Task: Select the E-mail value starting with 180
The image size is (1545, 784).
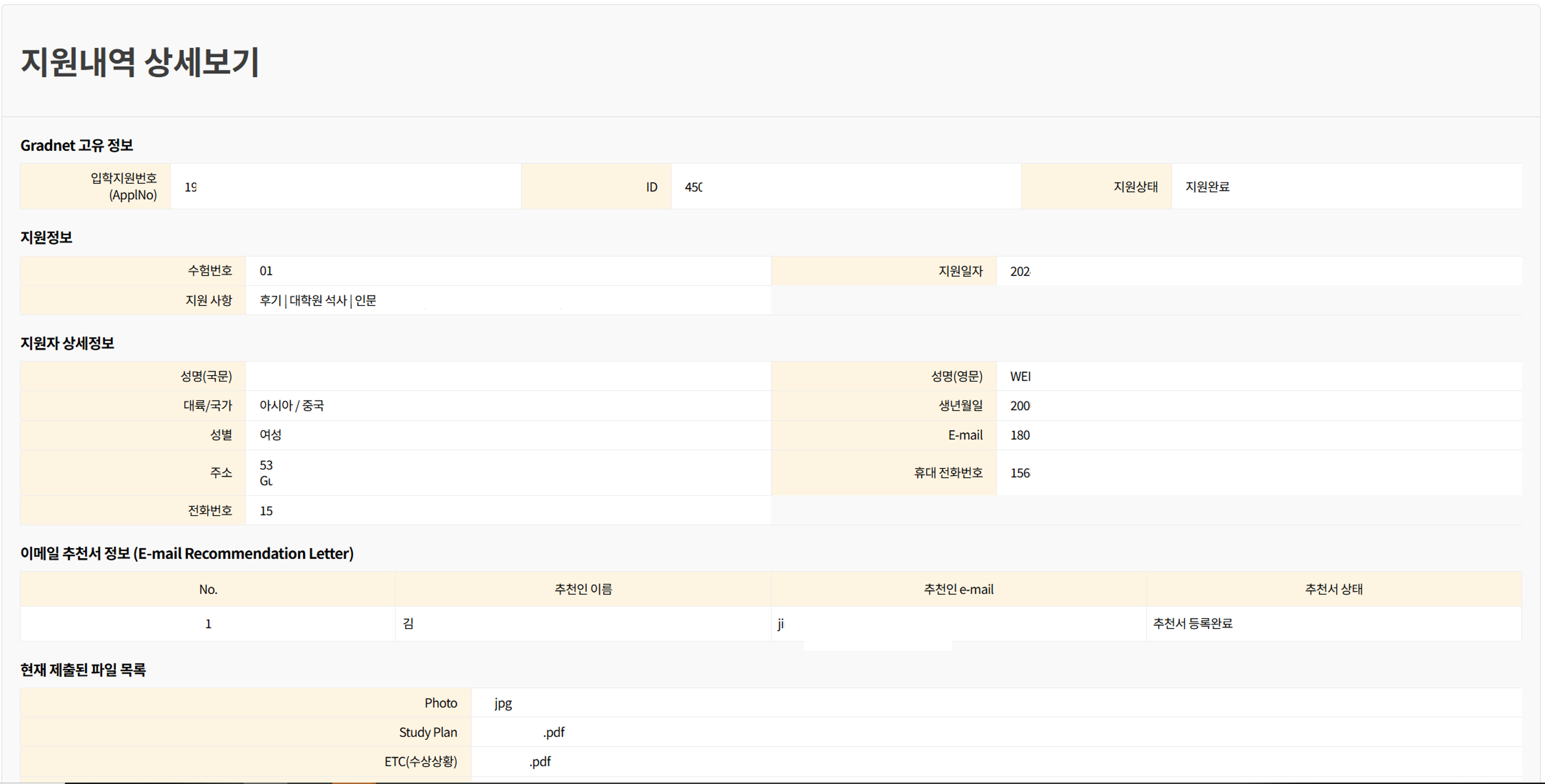Action: [1020, 435]
